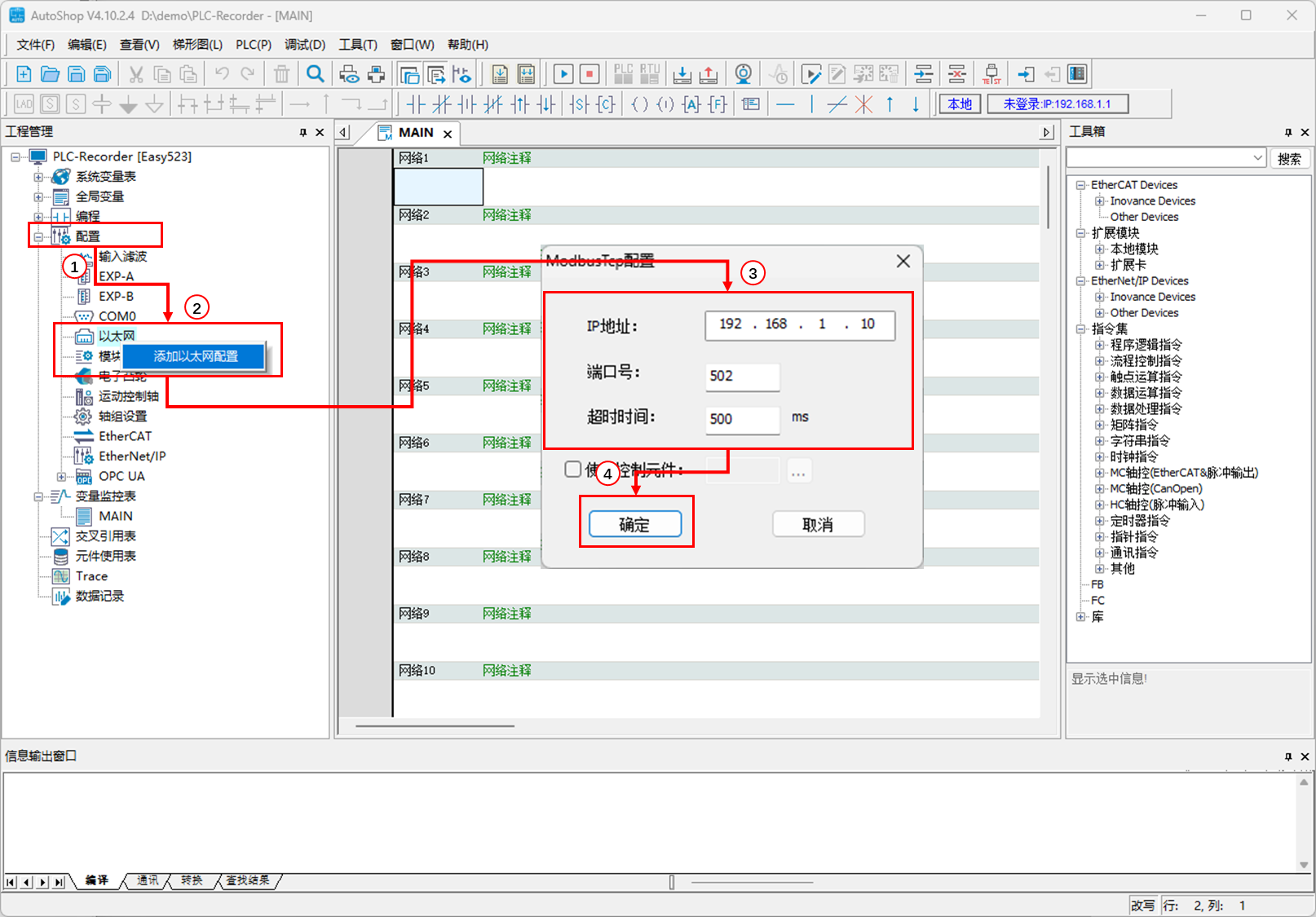This screenshot has width=1316, height=917.
Task: Expand the OPC UA tree node
Action: pyautogui.click(x=61, y=477)
